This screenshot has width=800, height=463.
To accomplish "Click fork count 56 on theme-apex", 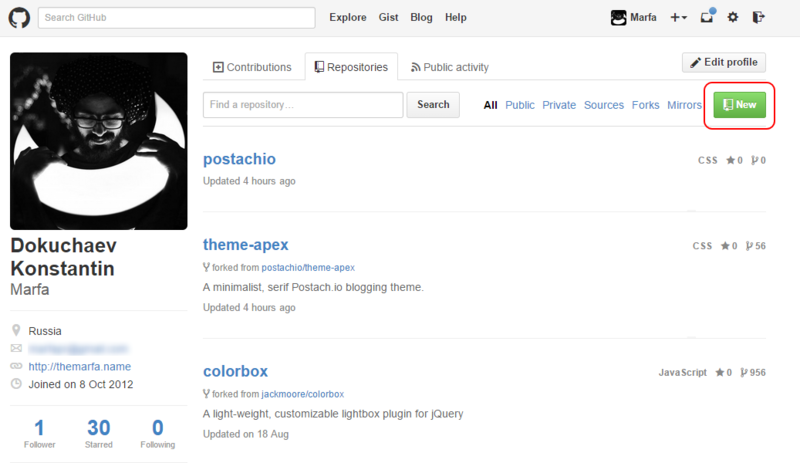I will 756,246.
